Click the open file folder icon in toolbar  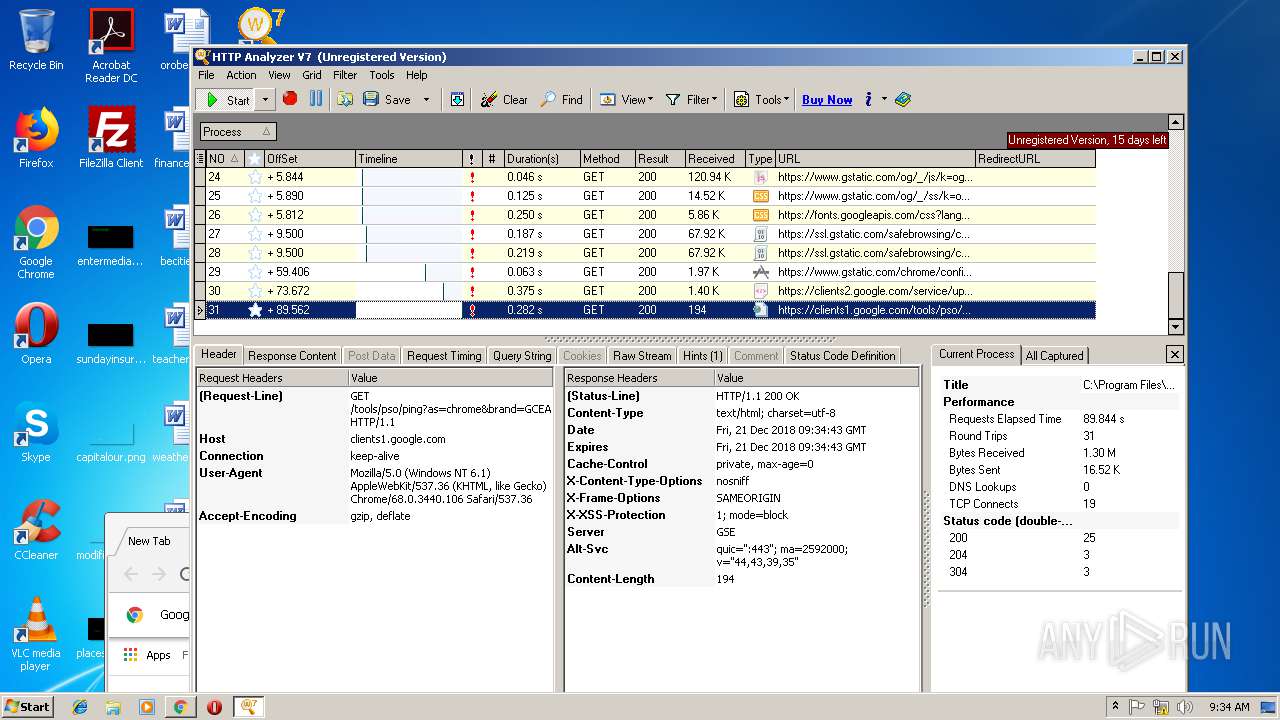pos(345,99)
